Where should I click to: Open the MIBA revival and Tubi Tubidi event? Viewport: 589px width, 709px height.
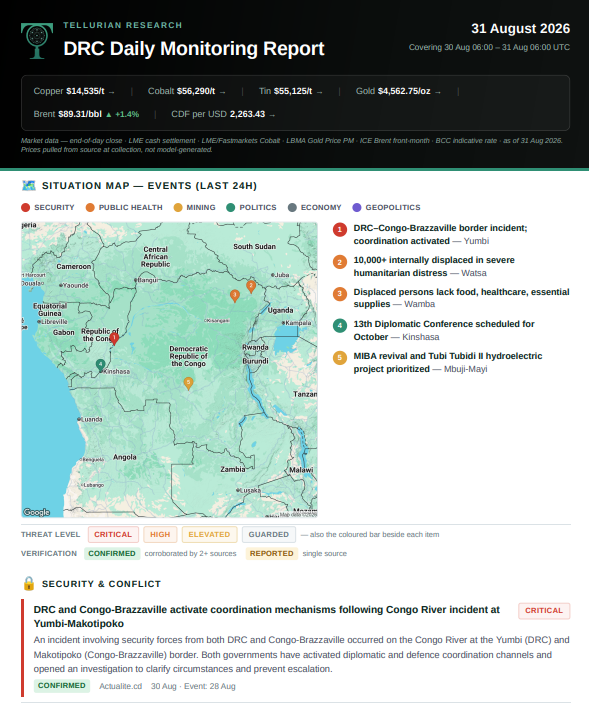pos(448,362)
